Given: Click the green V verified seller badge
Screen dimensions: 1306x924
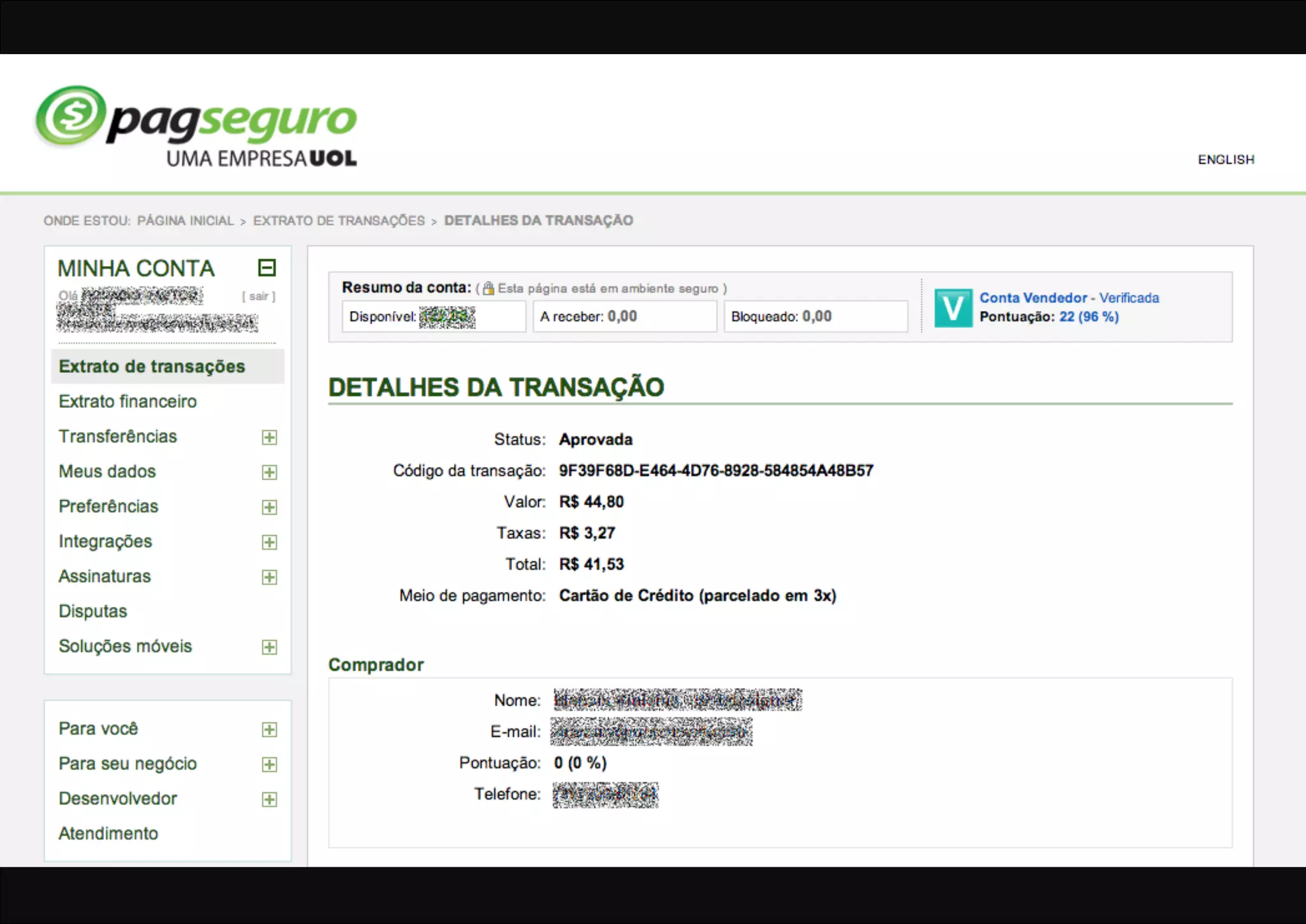Looking at the screenshot, I should pos(953,308).
